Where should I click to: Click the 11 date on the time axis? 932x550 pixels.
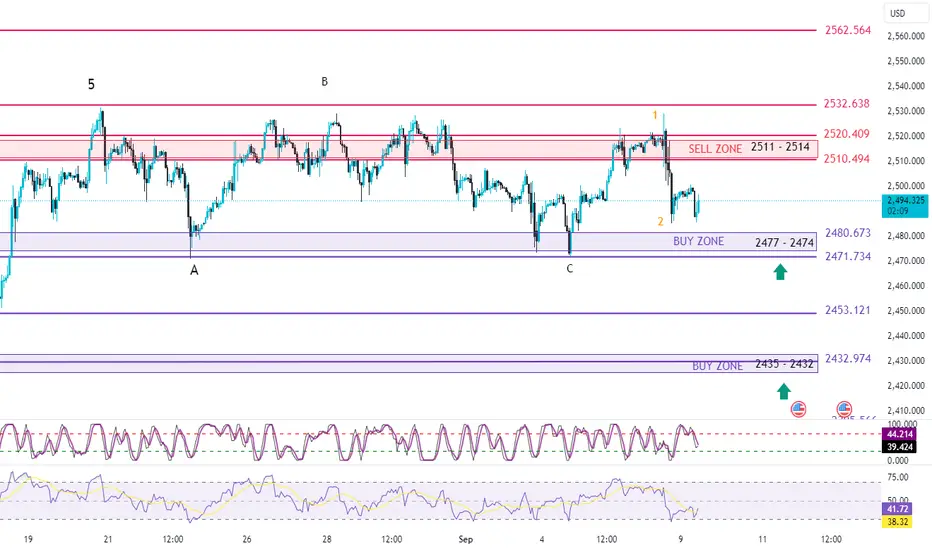tap(763, 539)
